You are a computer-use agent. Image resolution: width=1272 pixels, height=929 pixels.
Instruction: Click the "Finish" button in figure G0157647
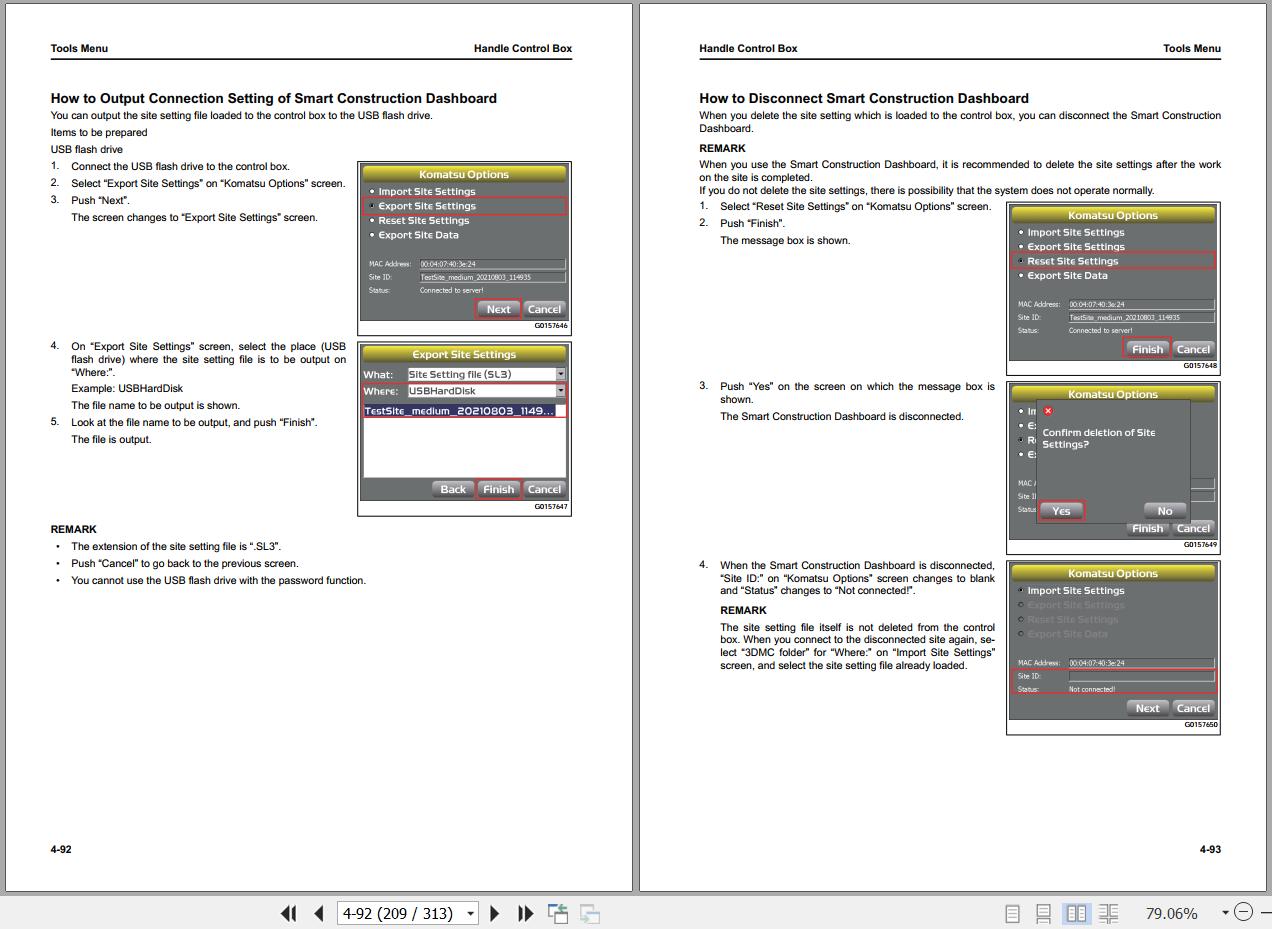coord(498,489)
